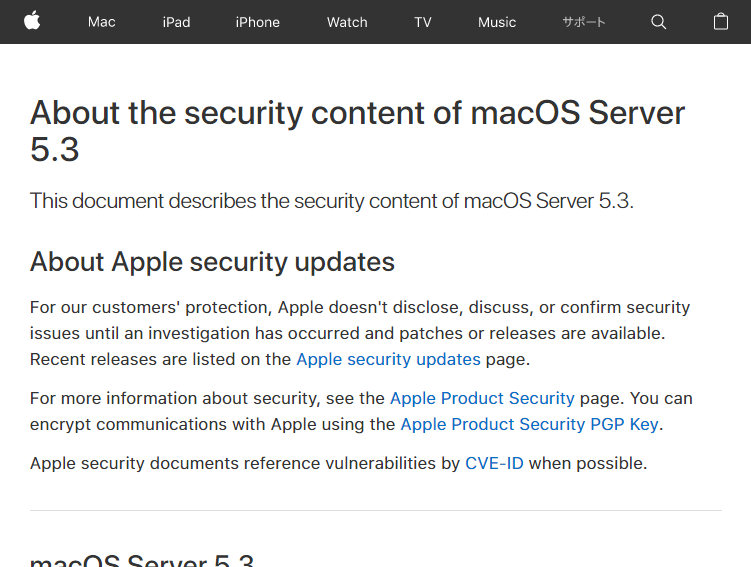Image resolution: width=751 pixels, height=567 pixels.
Task: Open Apple Product Security PGP Key link
Action: 529,424
